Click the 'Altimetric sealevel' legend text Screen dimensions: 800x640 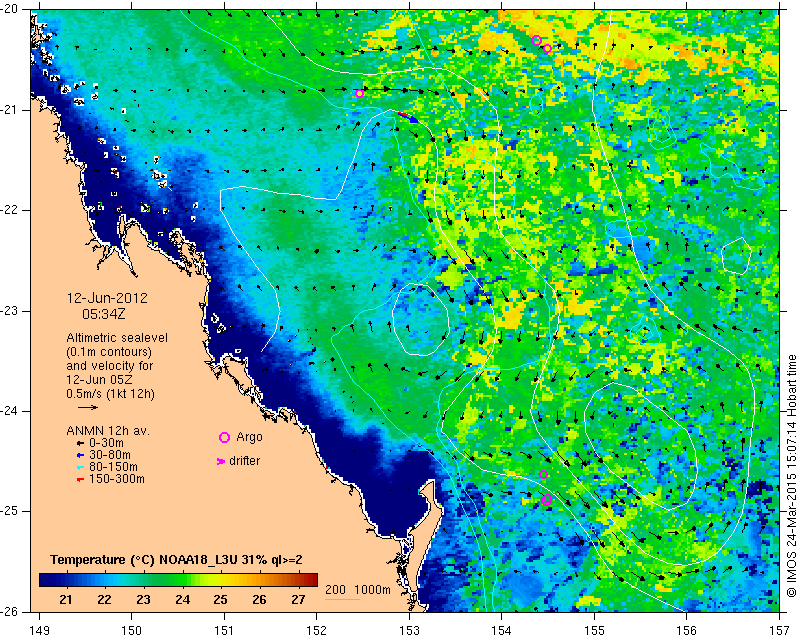[117, 338]
